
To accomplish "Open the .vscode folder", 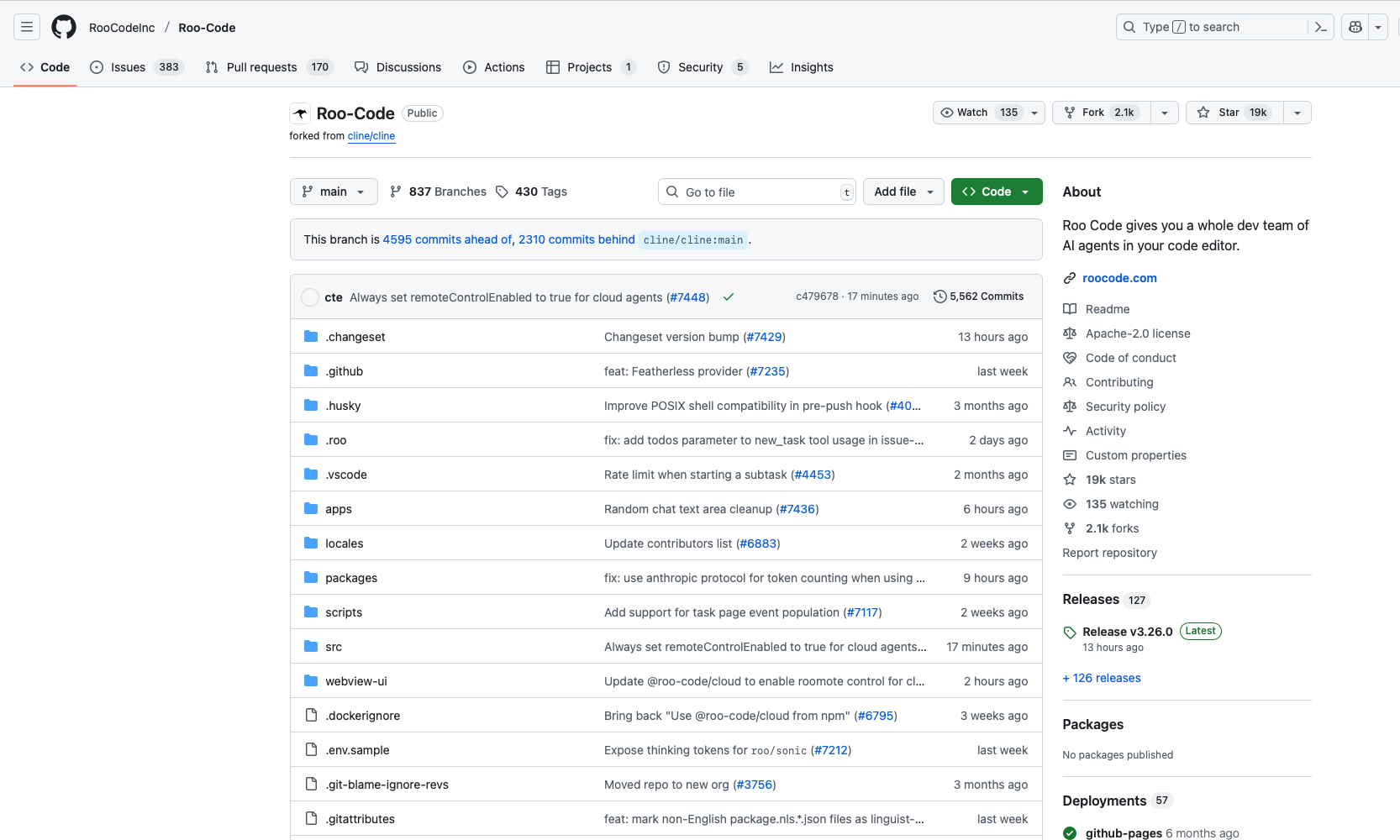I will pos(346,475).
